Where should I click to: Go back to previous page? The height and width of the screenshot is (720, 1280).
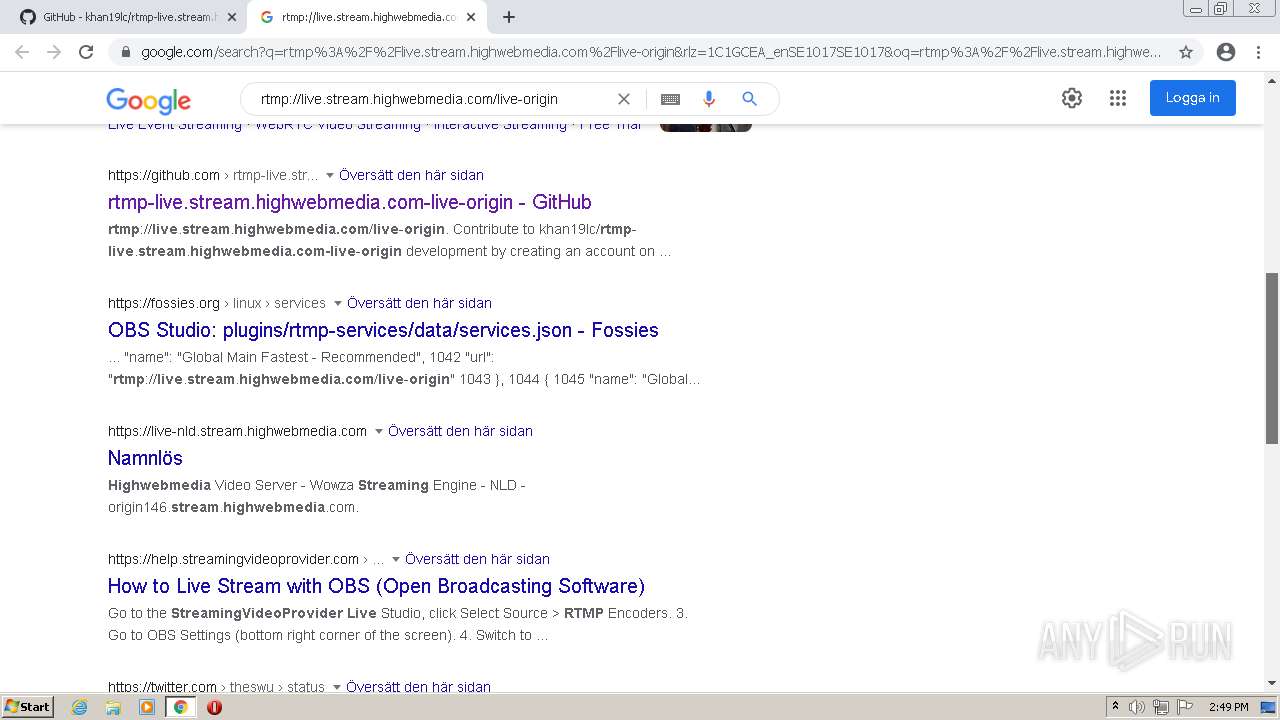coord(22,52)
